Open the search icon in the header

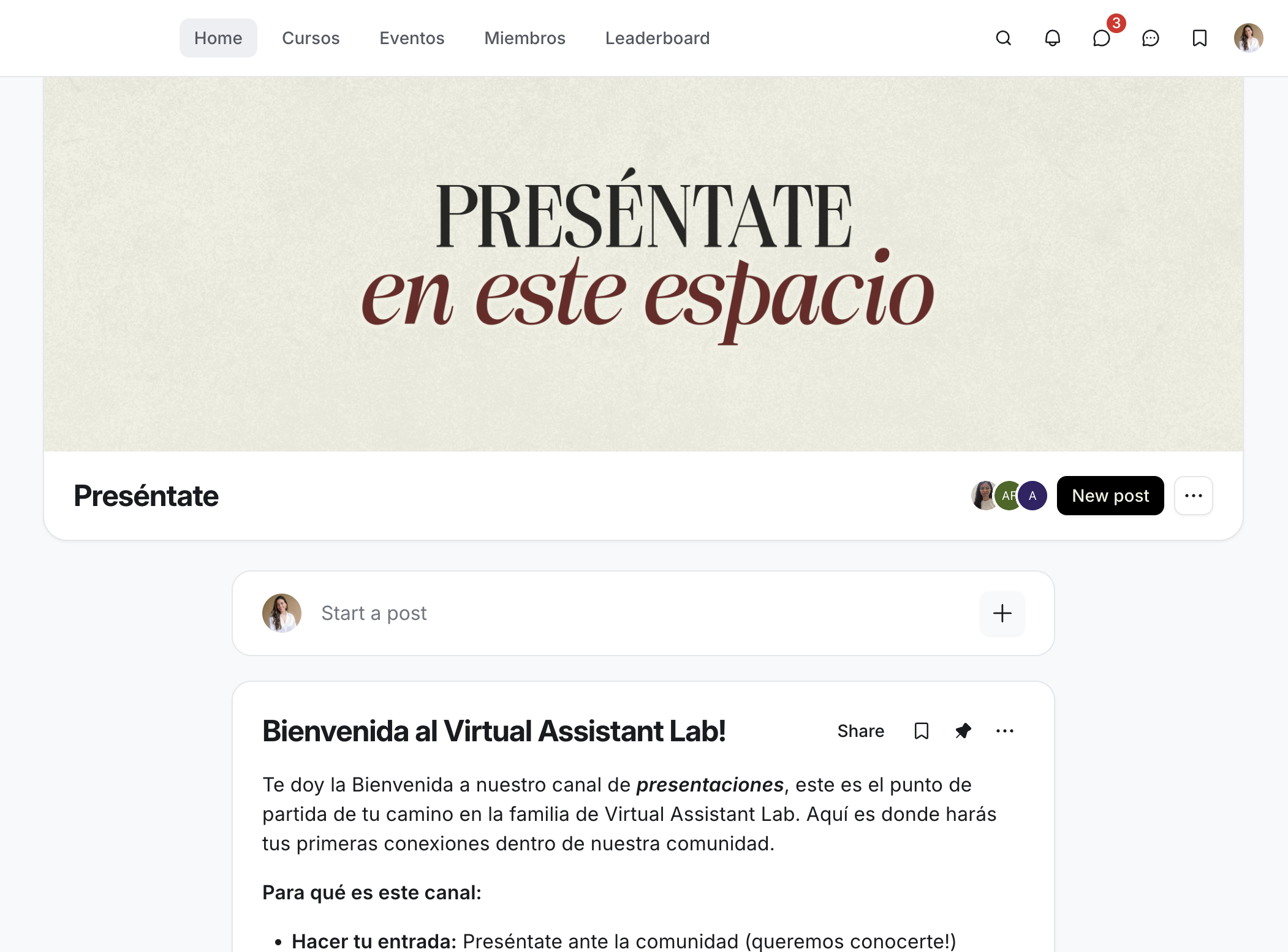tap(1003, 38)
